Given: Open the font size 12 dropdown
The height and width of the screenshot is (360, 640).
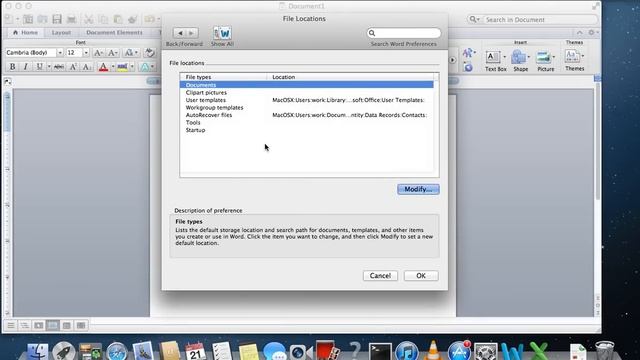Looking at the screenshot, I should click(x=86, y=53).
